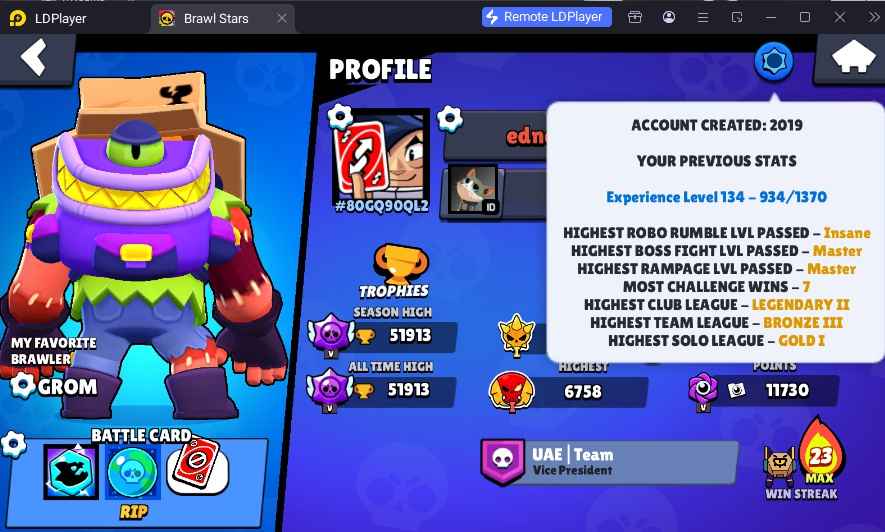This screenshot has height=532, width=885.
Task: Open the cat ID avatar
Action: tap(472, 190)
